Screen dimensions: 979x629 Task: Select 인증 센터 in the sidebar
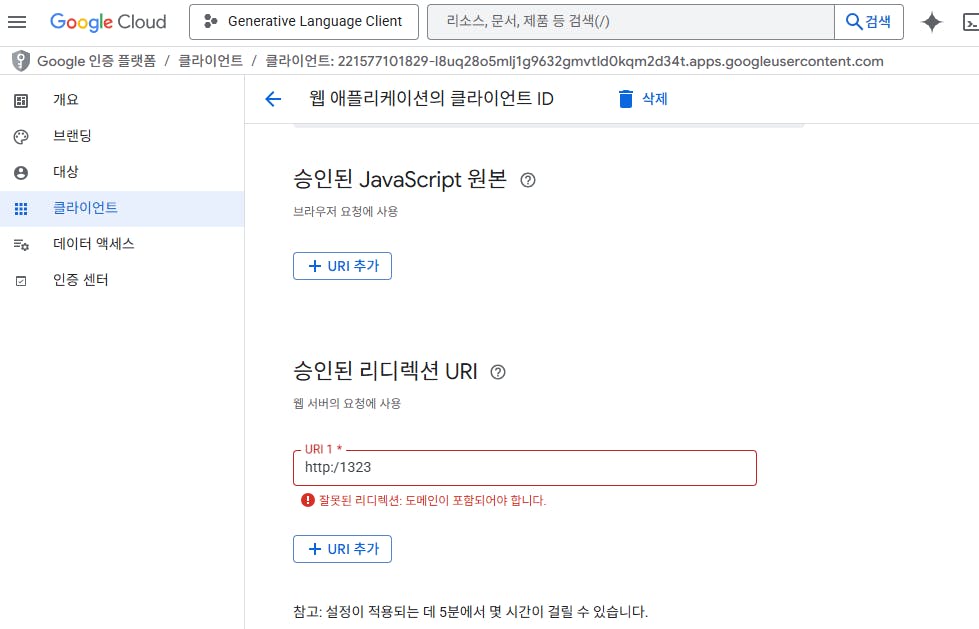[x=122, y=280]
